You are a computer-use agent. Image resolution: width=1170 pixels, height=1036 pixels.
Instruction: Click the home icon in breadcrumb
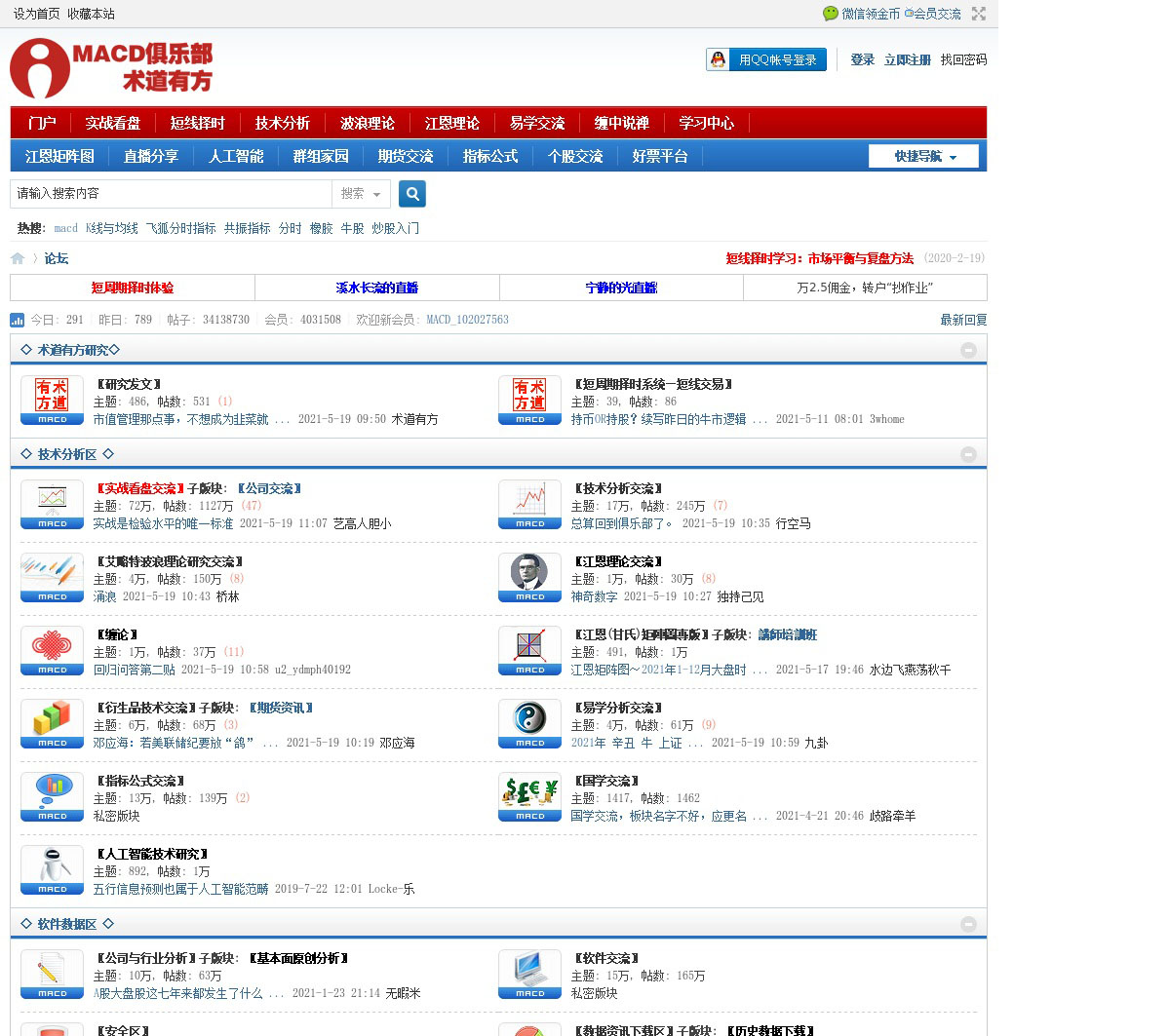(x=18, y=258)
